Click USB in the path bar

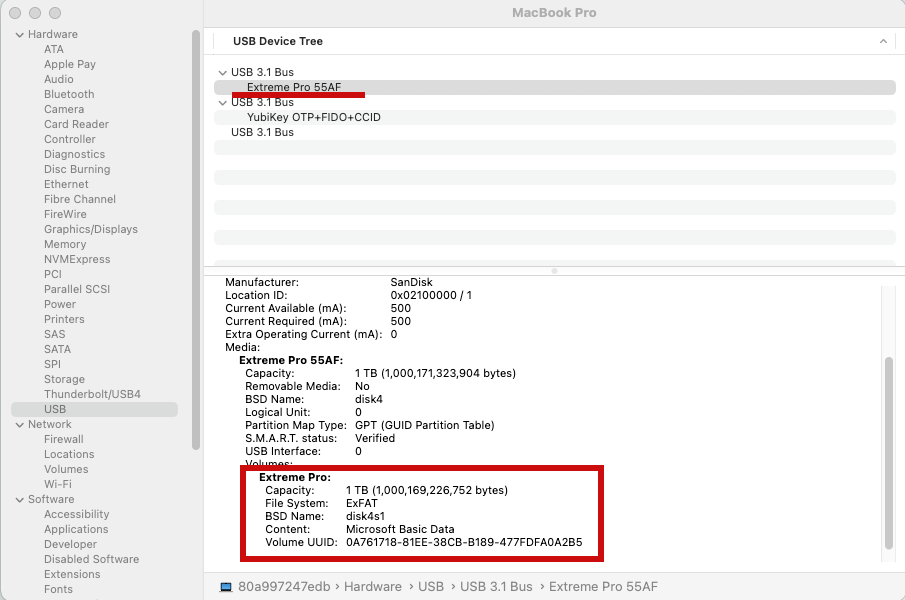pos(431,587)
